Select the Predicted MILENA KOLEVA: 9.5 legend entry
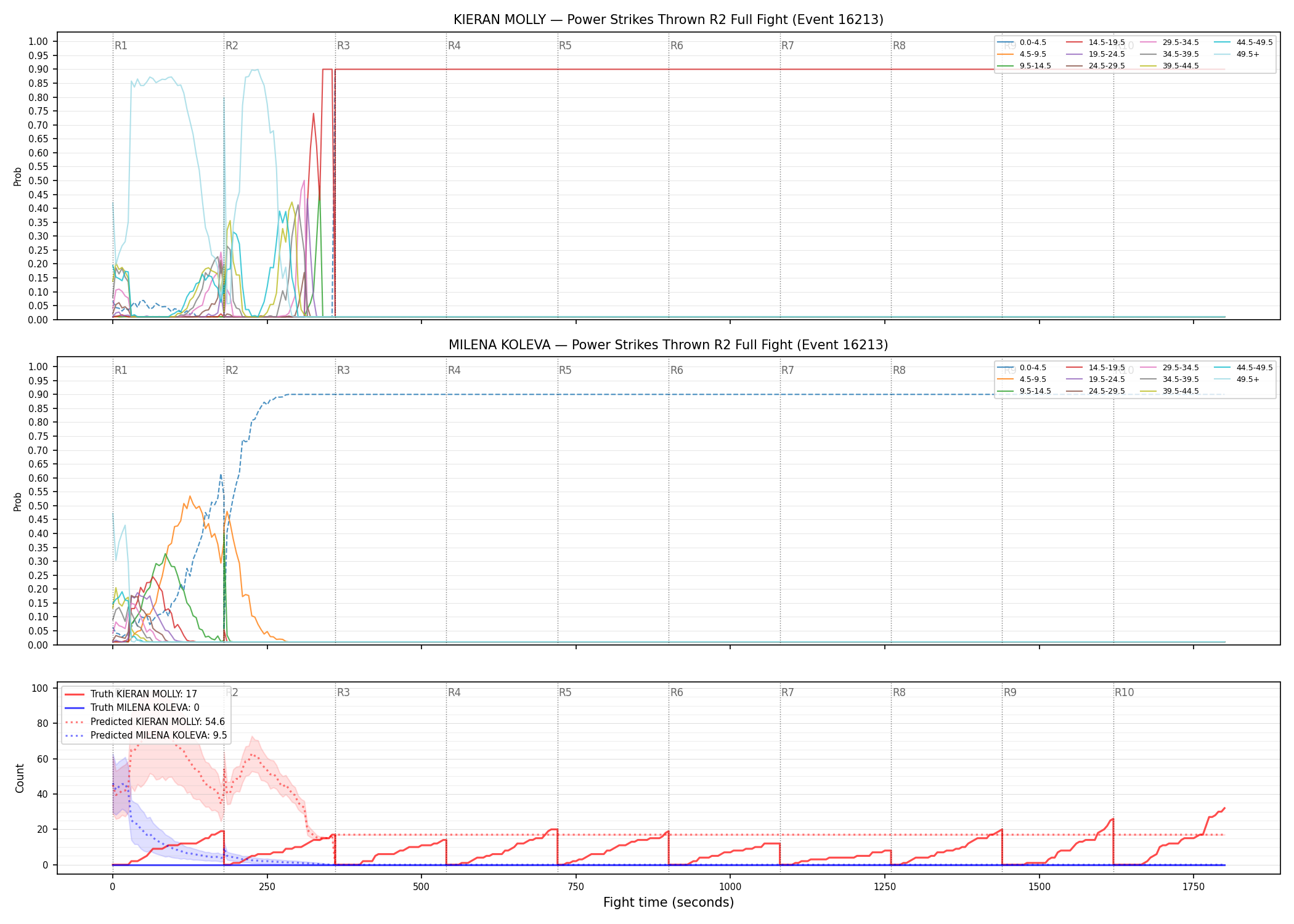 click(145, 735)
